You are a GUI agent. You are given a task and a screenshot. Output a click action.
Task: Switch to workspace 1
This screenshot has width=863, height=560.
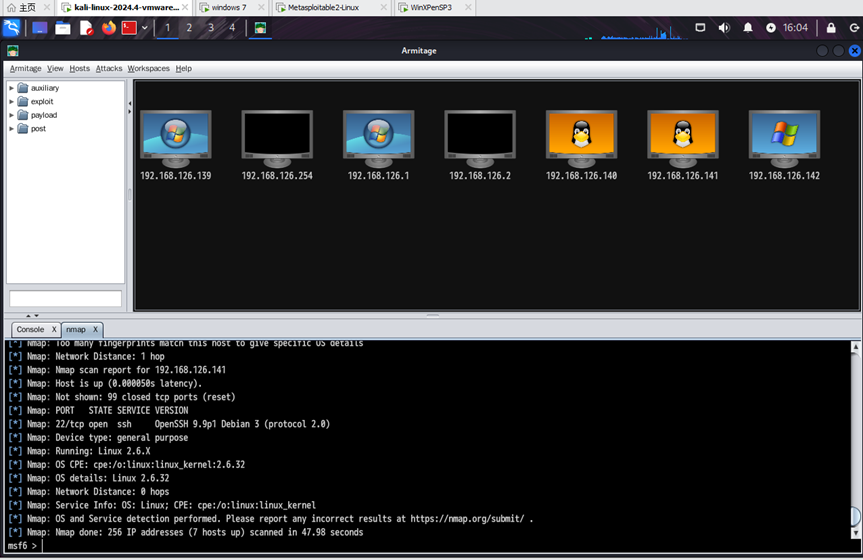click(168, 28)
